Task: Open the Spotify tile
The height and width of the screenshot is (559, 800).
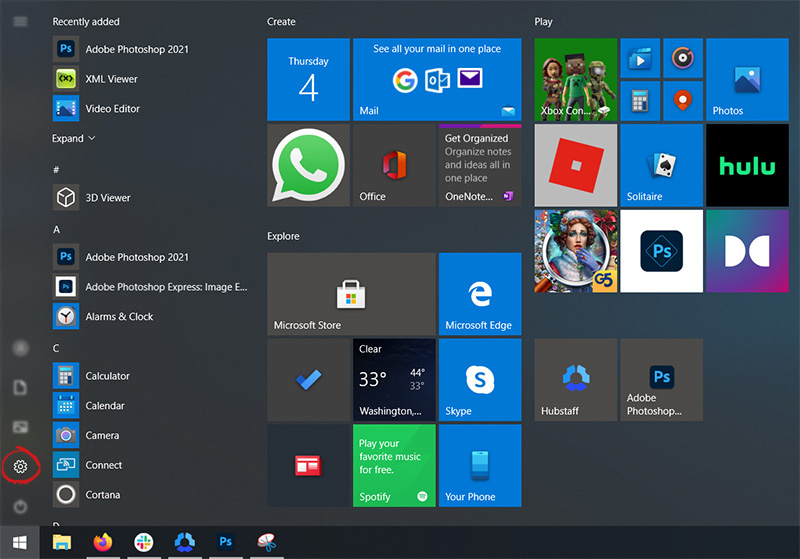Action: tap(394, 466)
